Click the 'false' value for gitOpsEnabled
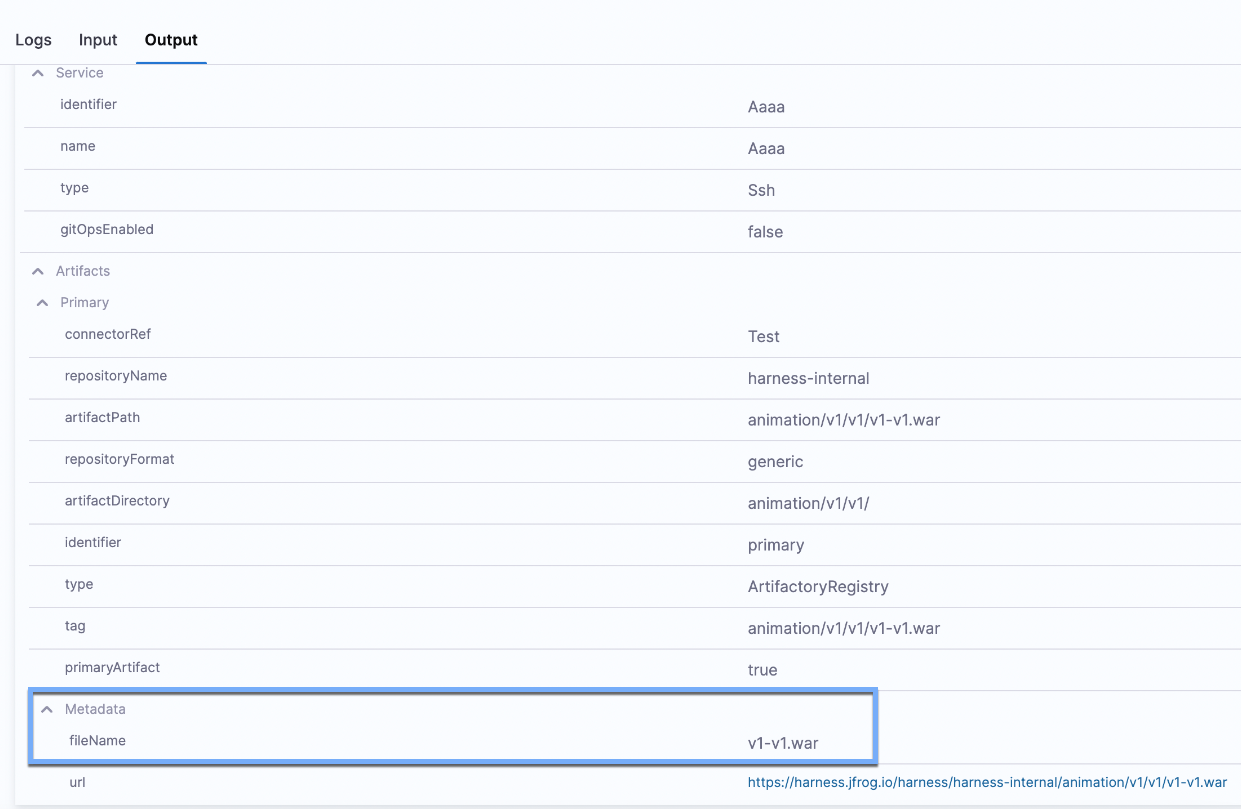The width and height of the screenshot is (1241, 809). [x=765, y=232]
